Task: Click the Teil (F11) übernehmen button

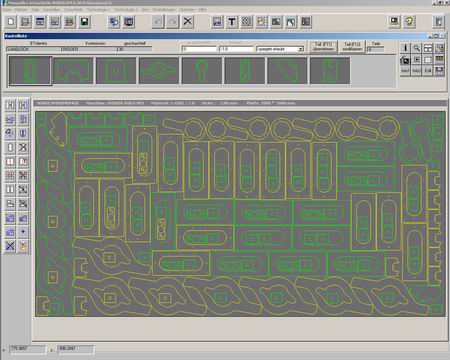Action: tap(323, 47)
